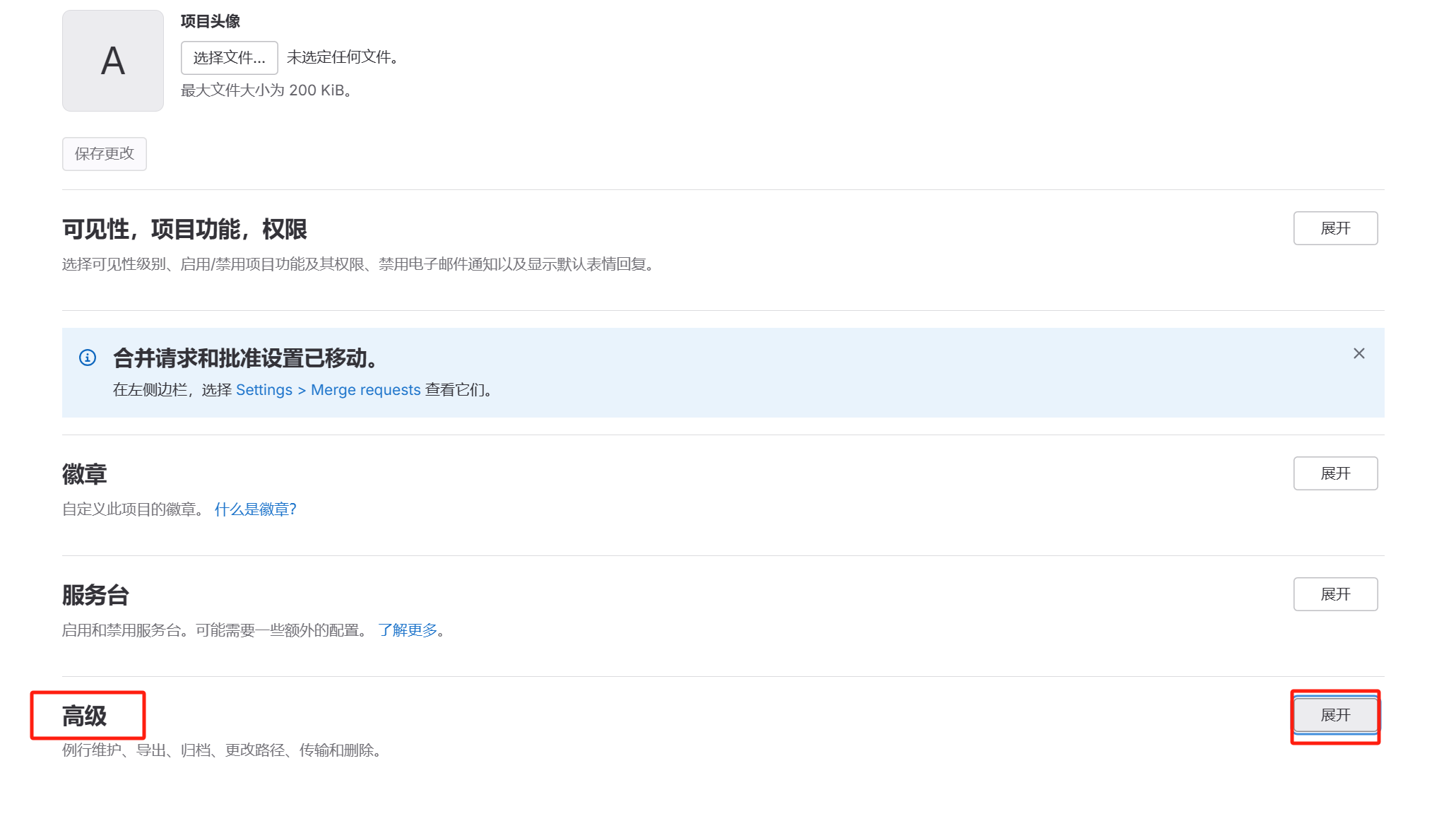The image size is (1456, 821).
Task: Click the project avatar placeholder A
Action: (x=113, y=61)
